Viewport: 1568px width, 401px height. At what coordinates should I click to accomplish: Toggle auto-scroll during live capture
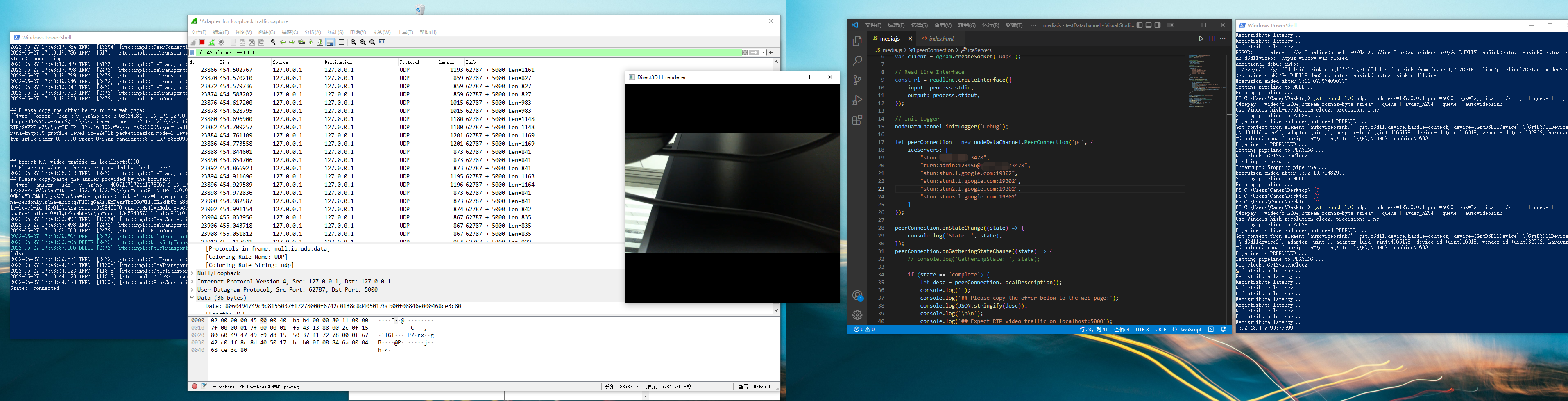click(330, 43)
